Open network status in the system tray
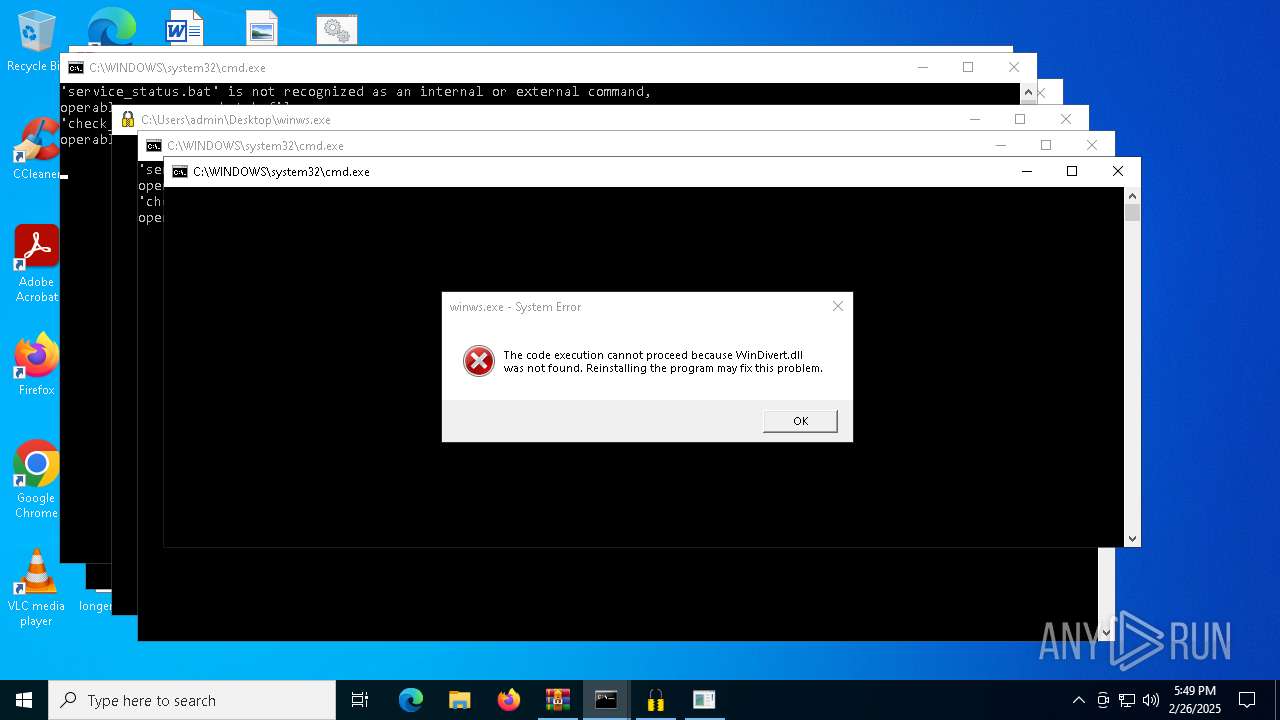Screen dimensions: 1280x720 pyautogui.click(x=1127, y=700)
